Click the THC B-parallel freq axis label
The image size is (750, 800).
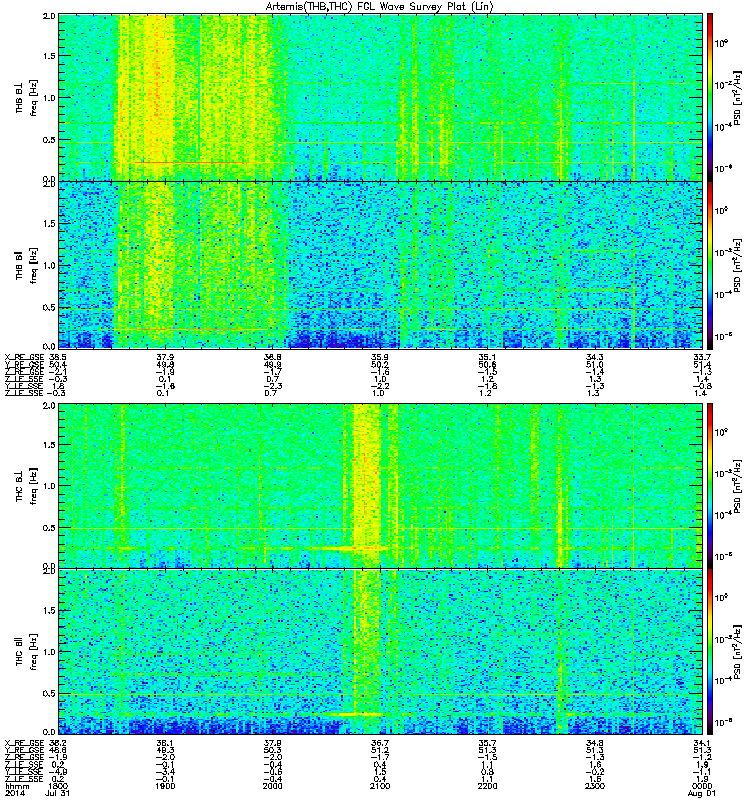(x=27, y=652)
